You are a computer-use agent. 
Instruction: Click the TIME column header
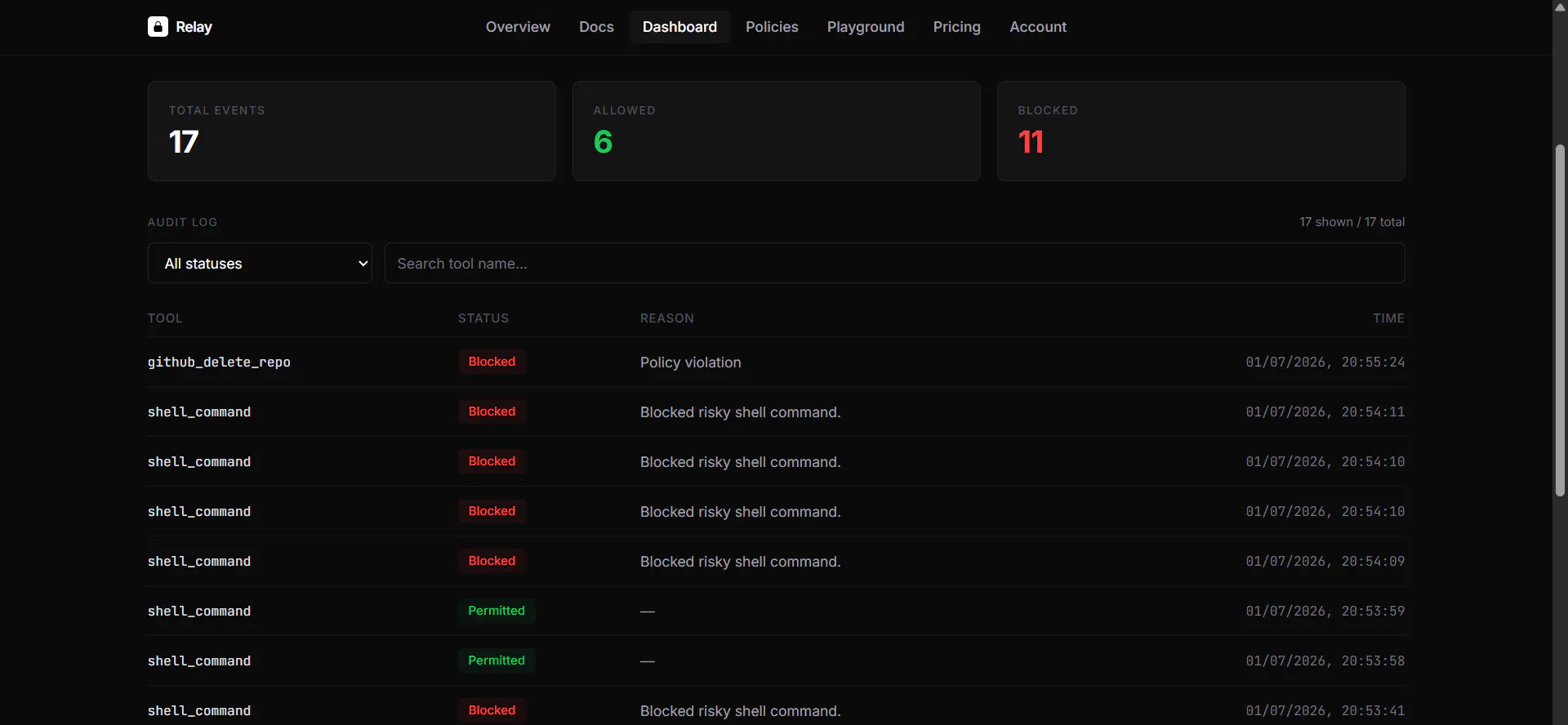click(1388, 318)
